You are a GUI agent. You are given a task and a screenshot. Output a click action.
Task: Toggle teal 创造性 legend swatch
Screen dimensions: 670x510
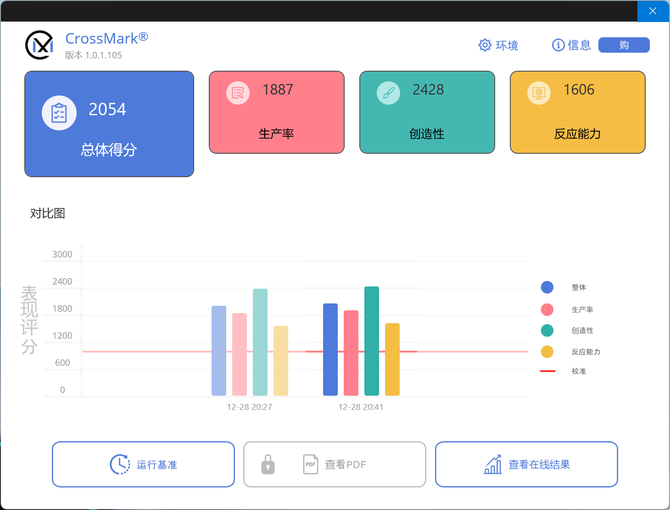(x=547, y=330)
